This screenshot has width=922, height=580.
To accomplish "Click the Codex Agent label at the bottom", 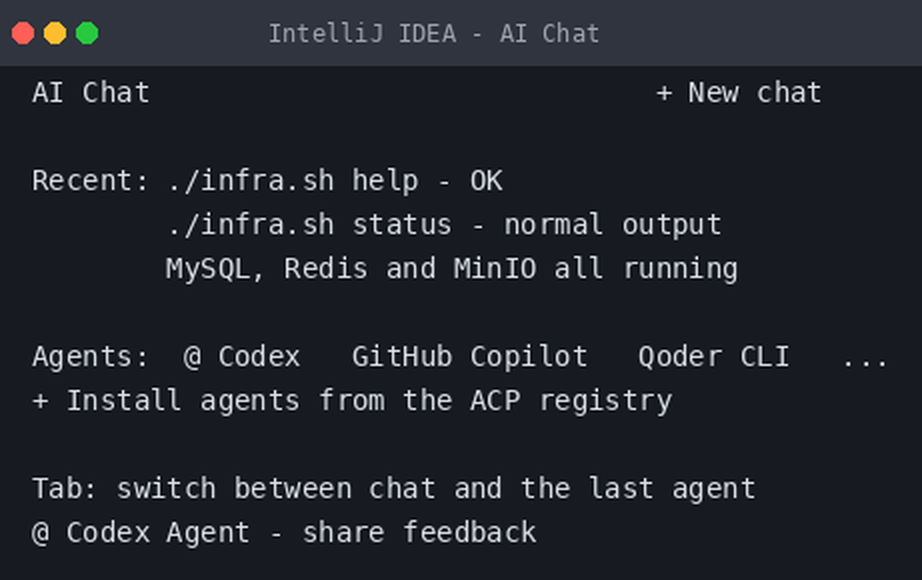I will 158,534.
